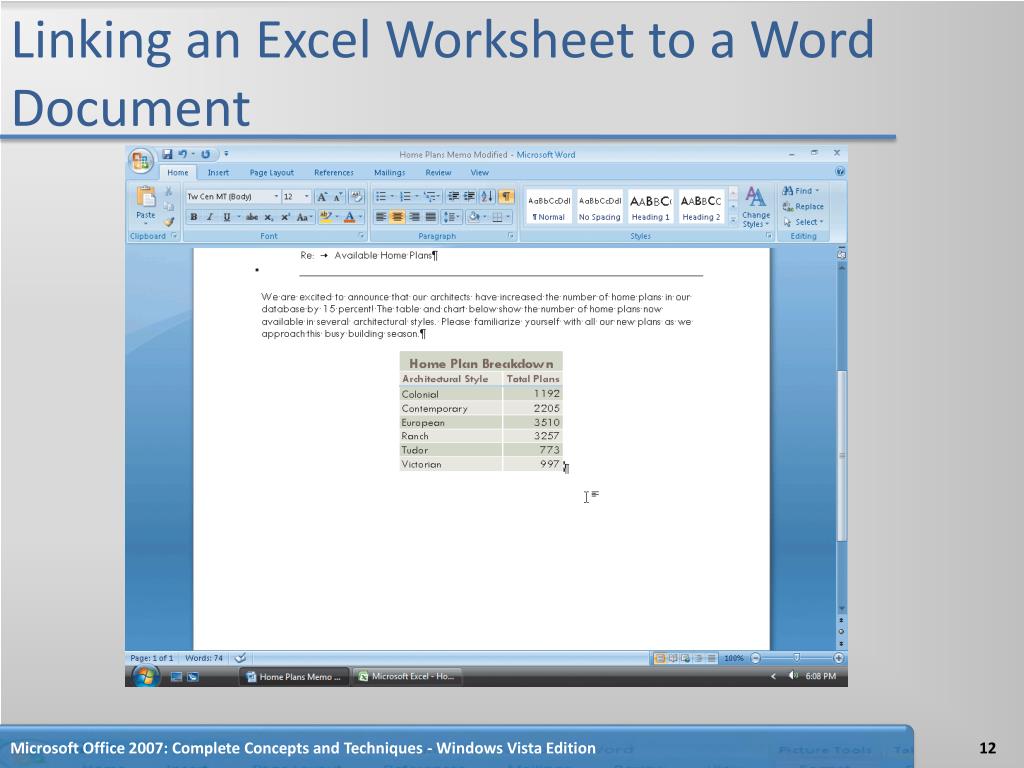The height and width of the screenshot is (768, 1024).
Task: Center the paragraph text
Action: (397, 217)
